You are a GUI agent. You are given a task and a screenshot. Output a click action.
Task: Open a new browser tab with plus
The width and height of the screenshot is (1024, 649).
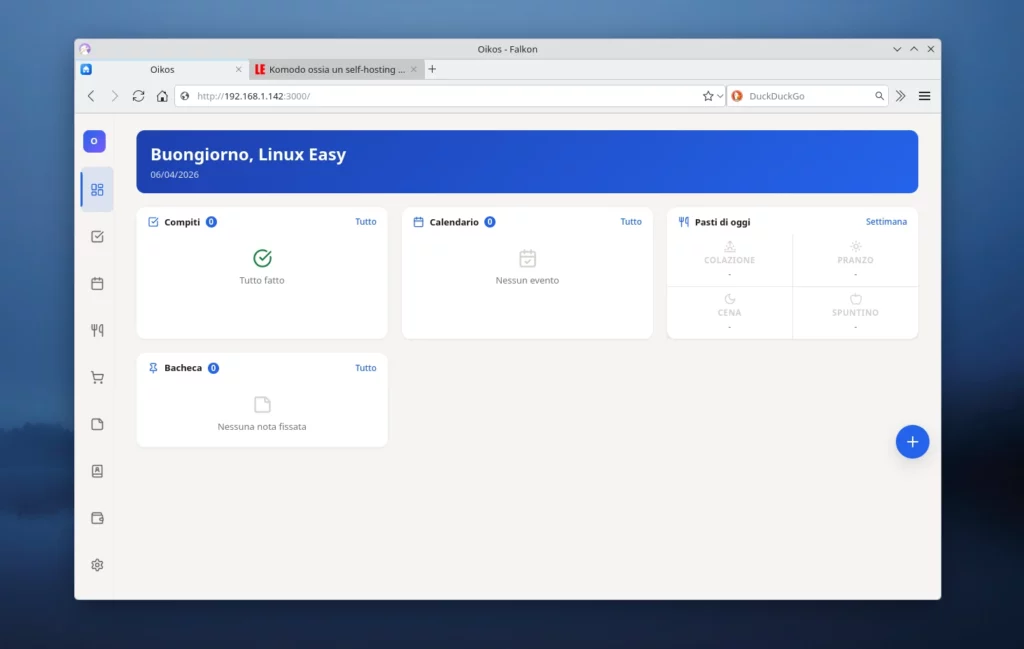[432, 69]
